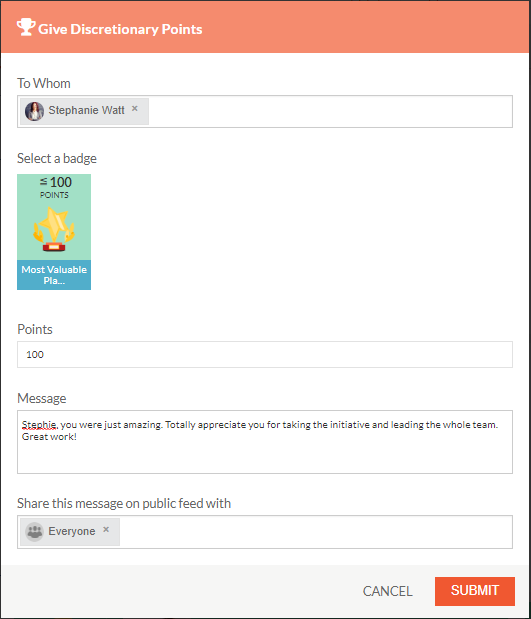Click the Stephanie Watt name chip
The width and height of the screenshot is (531, 619).
coord(86,110)
